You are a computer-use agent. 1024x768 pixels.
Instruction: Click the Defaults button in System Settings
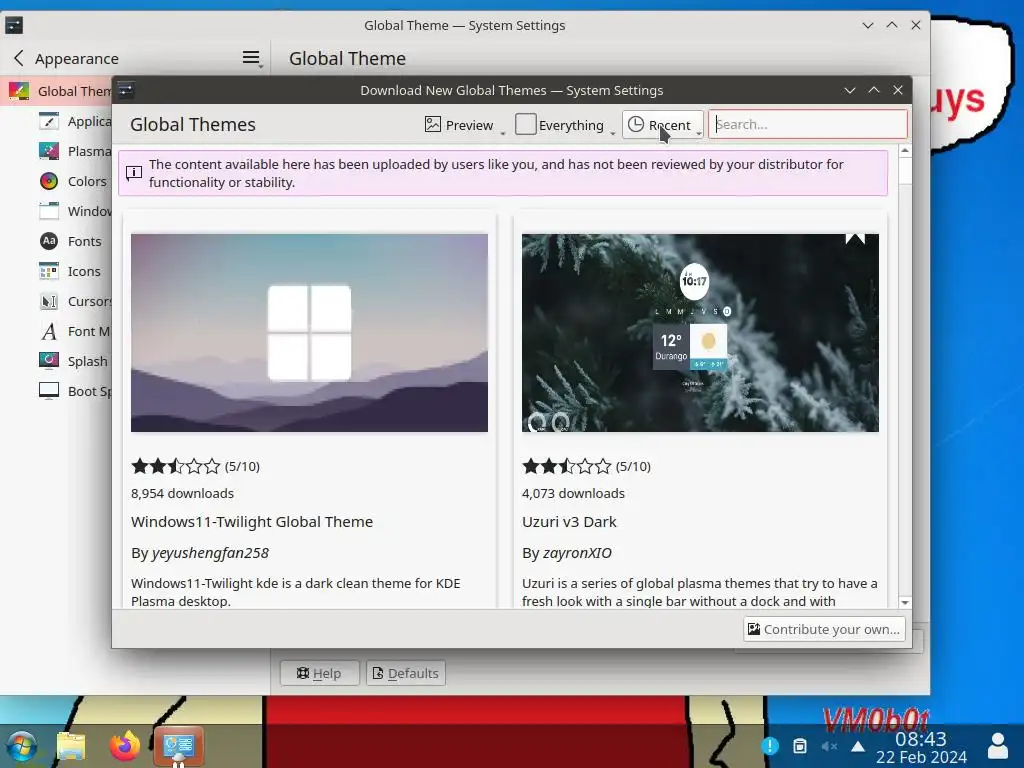406,673
